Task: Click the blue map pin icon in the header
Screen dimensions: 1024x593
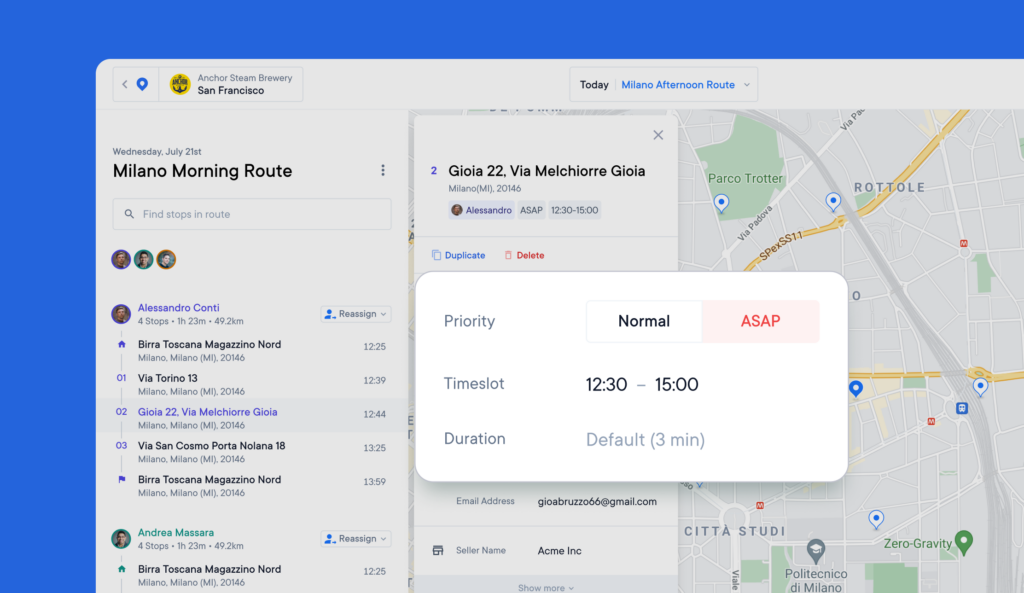Action: coord(142,84)
